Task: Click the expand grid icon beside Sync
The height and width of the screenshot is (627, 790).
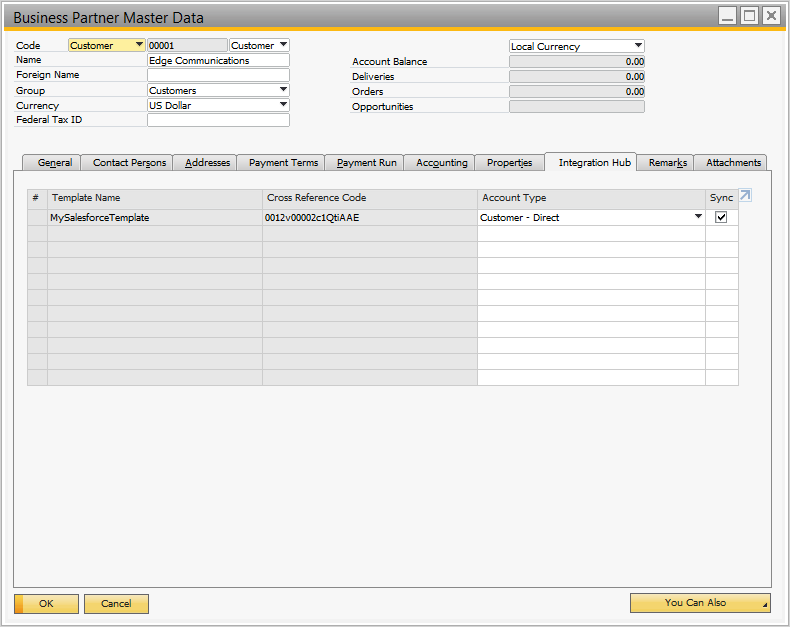Action: click(x=745, y=196)
